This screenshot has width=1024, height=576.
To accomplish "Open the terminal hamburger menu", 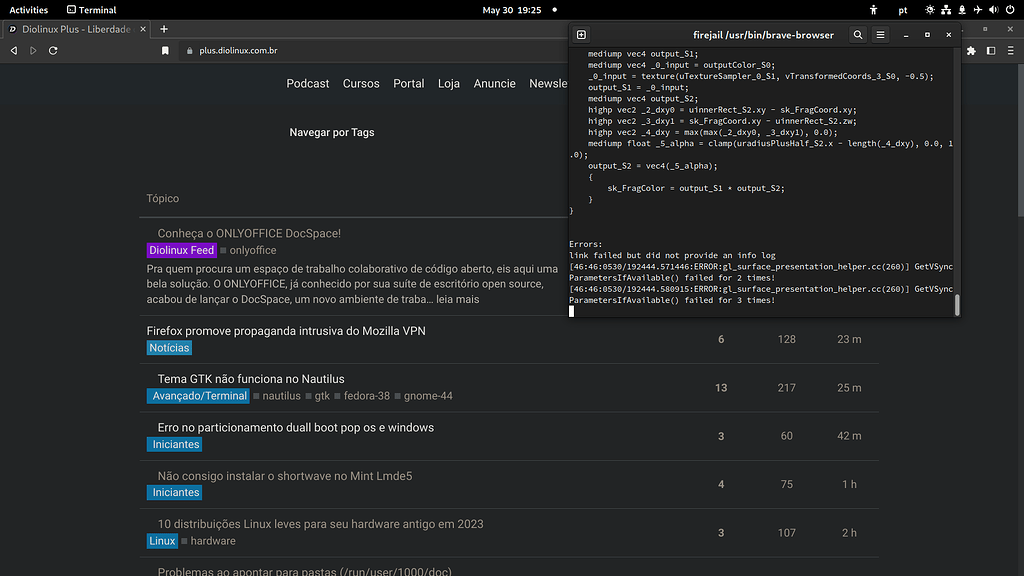I will pos(880,34).
